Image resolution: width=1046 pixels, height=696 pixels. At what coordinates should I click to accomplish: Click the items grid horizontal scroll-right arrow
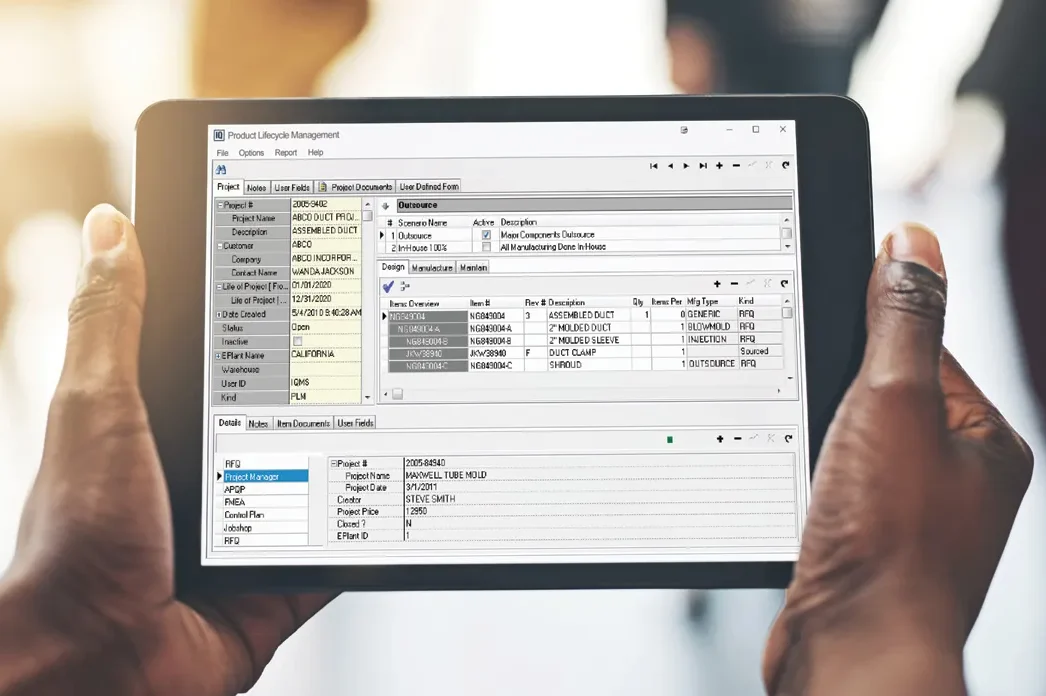(778, 391)
